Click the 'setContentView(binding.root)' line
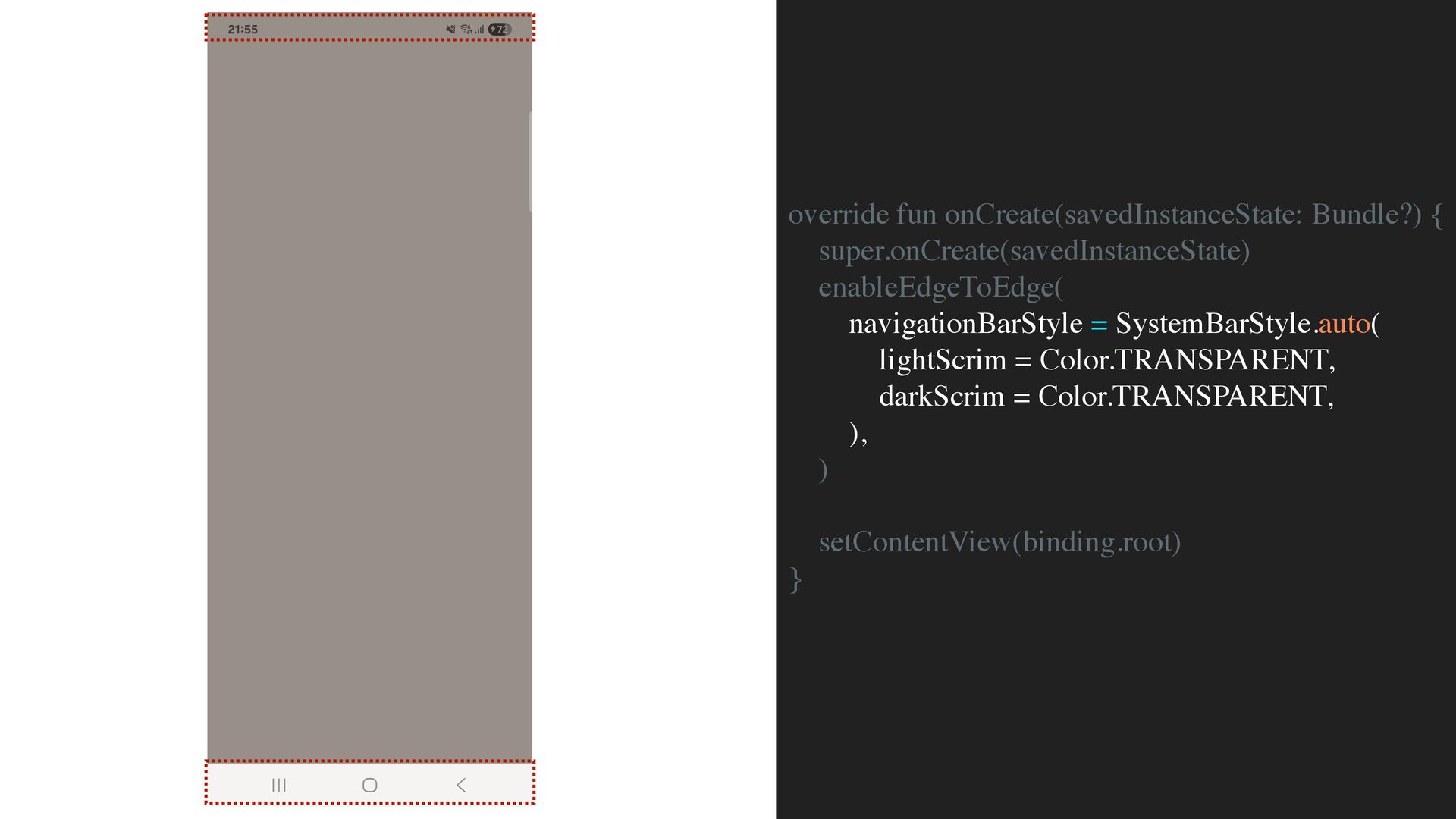1456x819 pixels. point(999,542)
